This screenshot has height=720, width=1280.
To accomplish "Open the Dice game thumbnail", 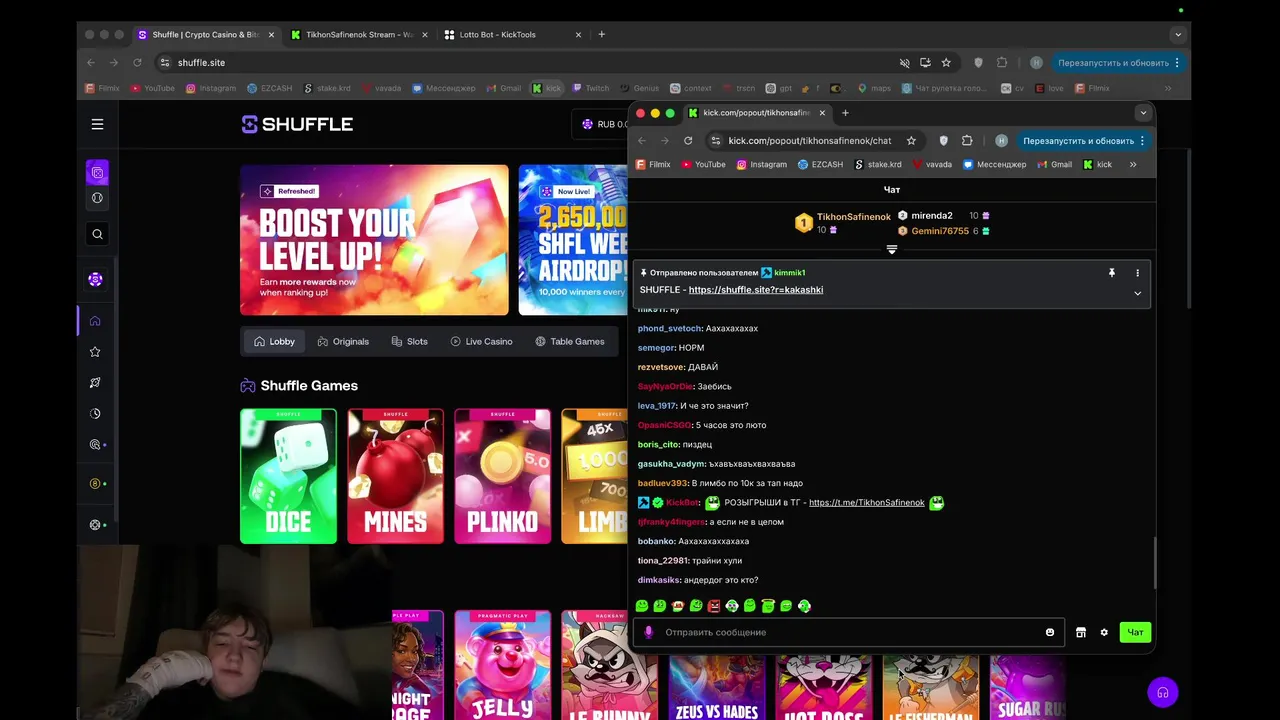I will 288,476.
